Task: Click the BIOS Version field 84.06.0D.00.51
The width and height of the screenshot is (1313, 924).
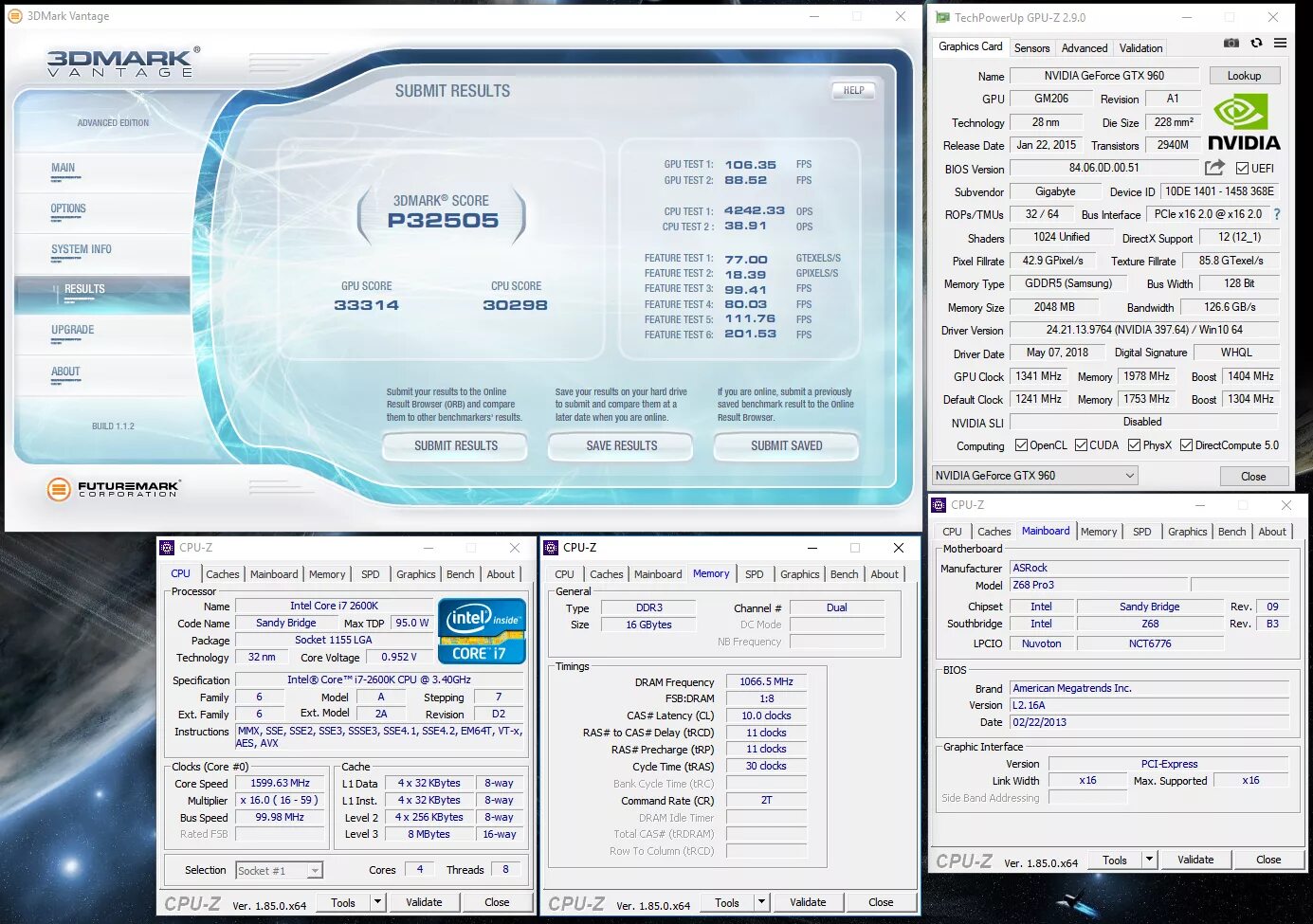Action: (x=1104, y=168)
